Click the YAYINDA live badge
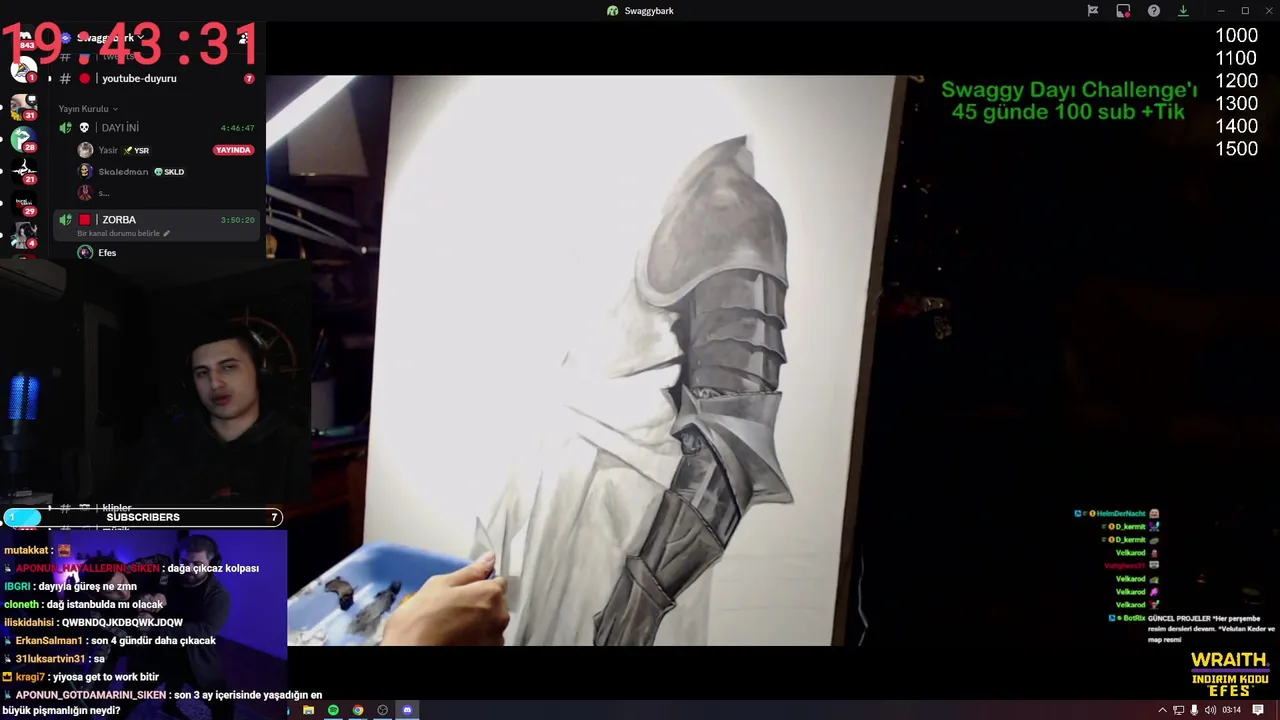The image size is (1280, 720). (233, 150)
